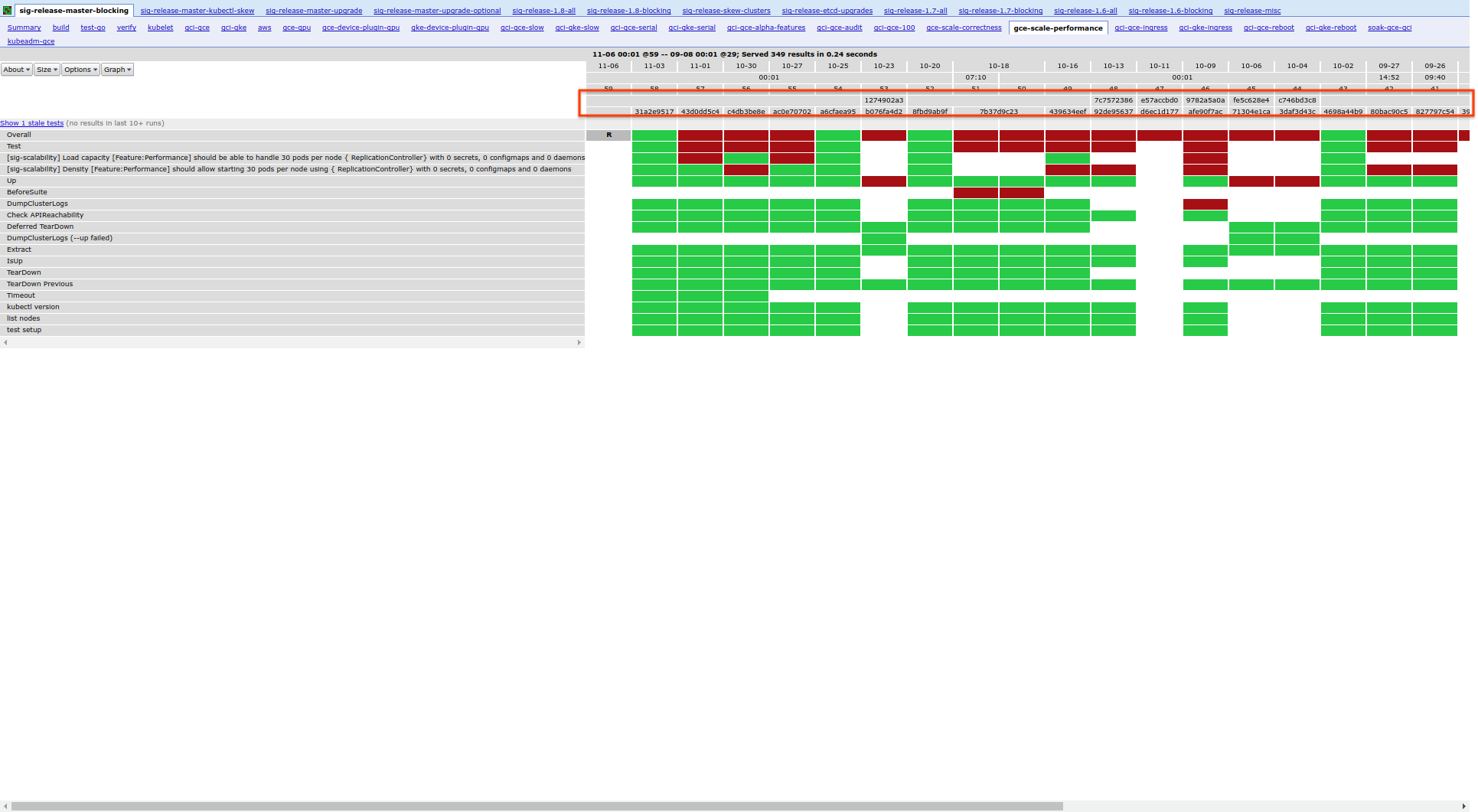The width and height of the screenshot is (1478, 812).
Task: Select the Check APIReachability row name
Action: [x=45, y=215]
